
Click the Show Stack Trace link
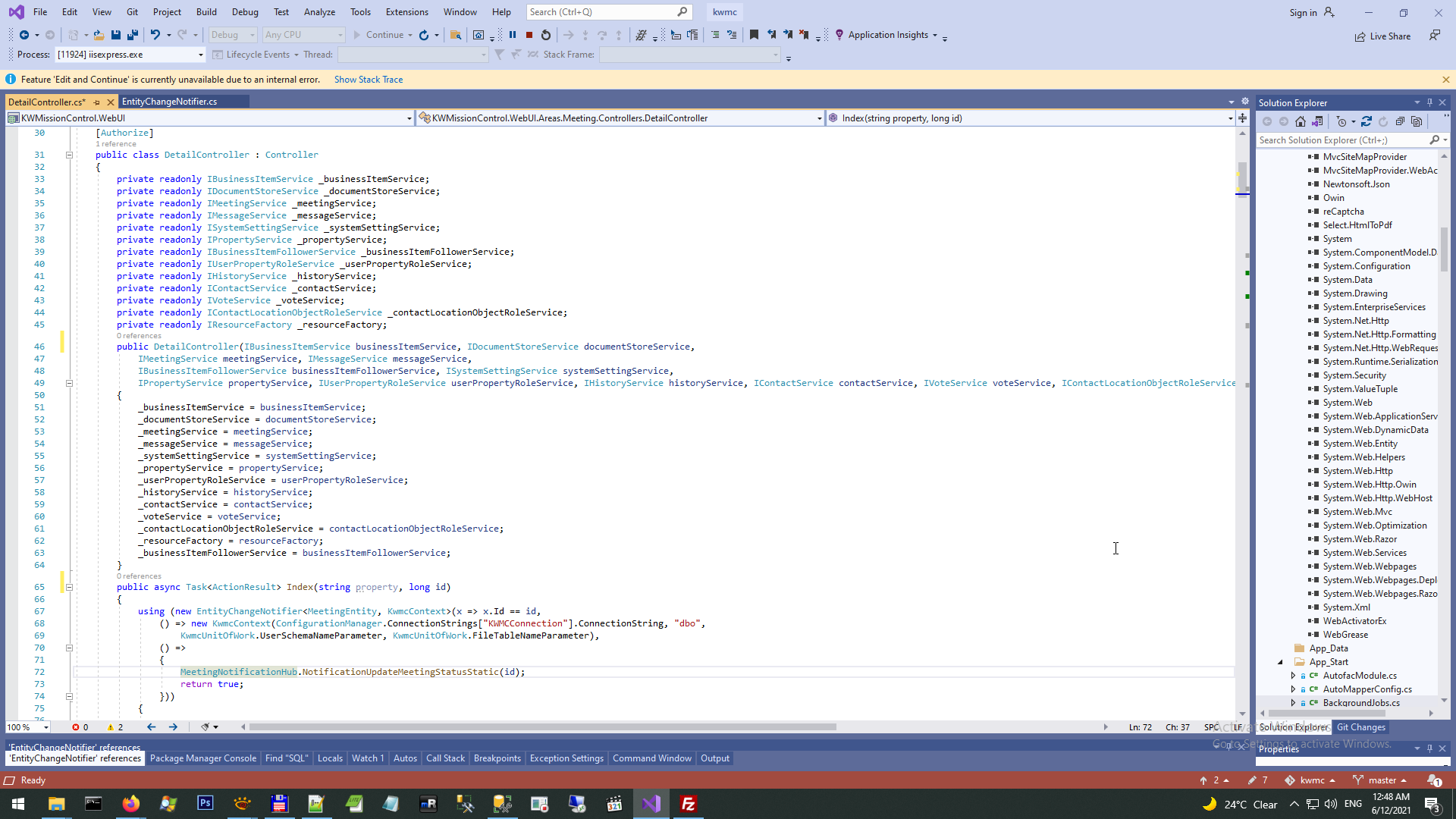[x=369, y=80]
